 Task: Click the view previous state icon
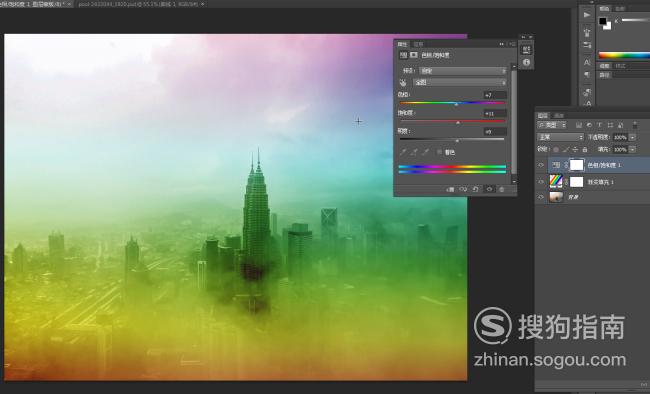[463, 190]
